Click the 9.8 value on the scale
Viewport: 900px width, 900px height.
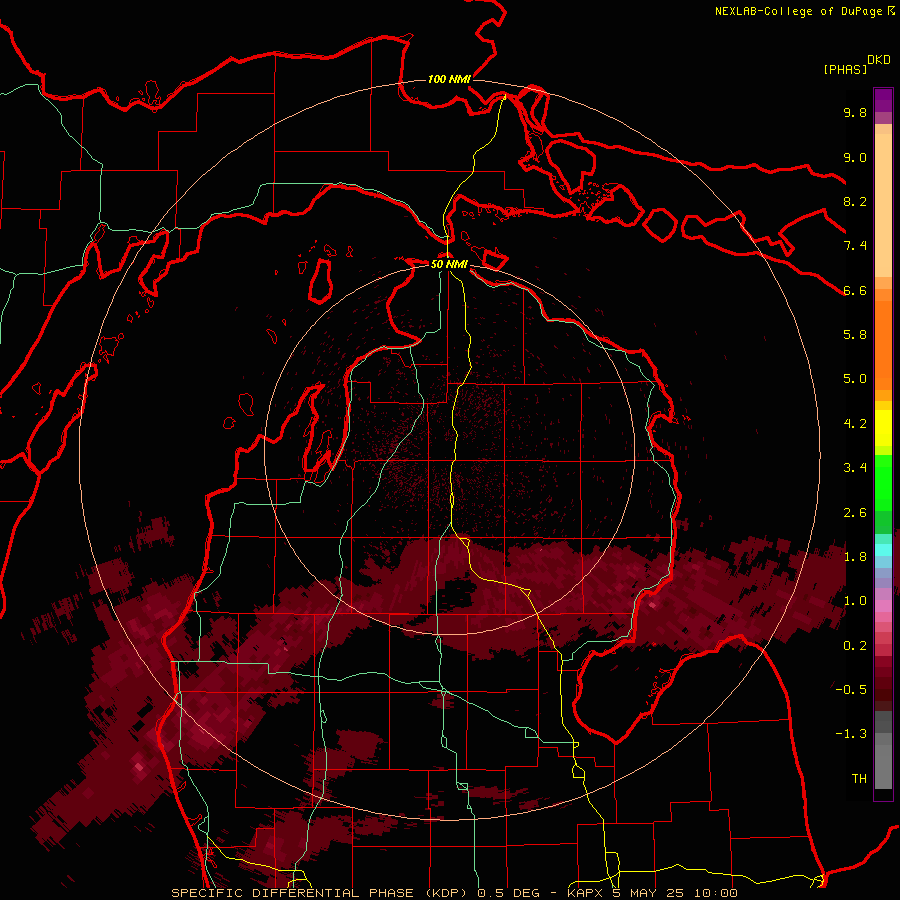click(855, 112)
